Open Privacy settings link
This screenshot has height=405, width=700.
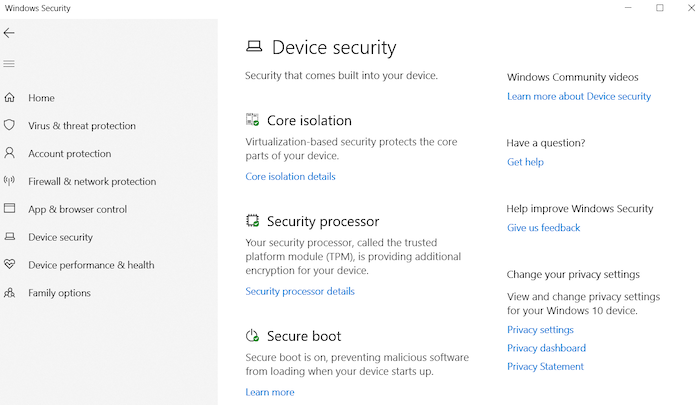coord(540,330)
